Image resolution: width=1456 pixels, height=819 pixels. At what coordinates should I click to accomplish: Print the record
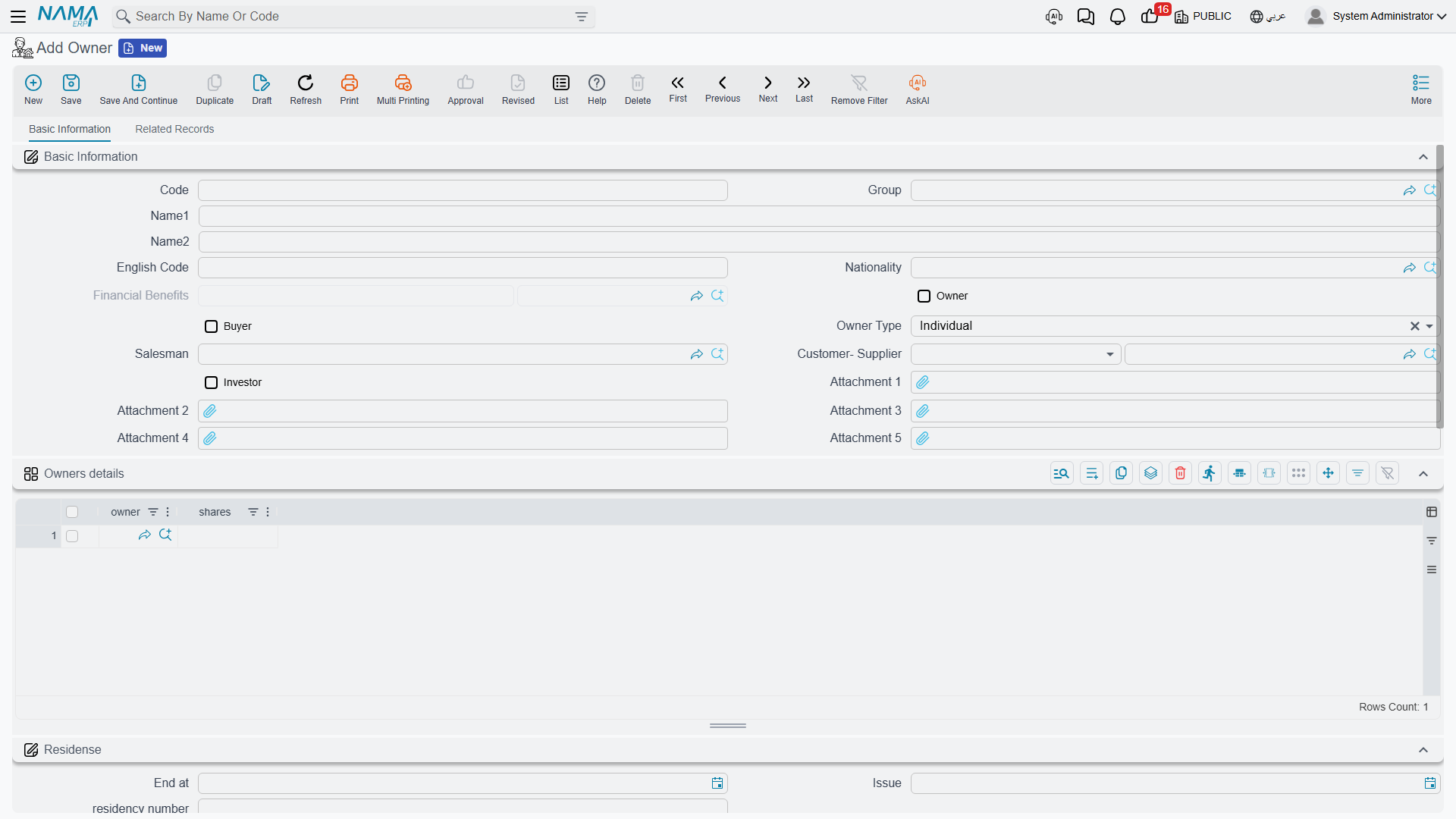point(350,89)
